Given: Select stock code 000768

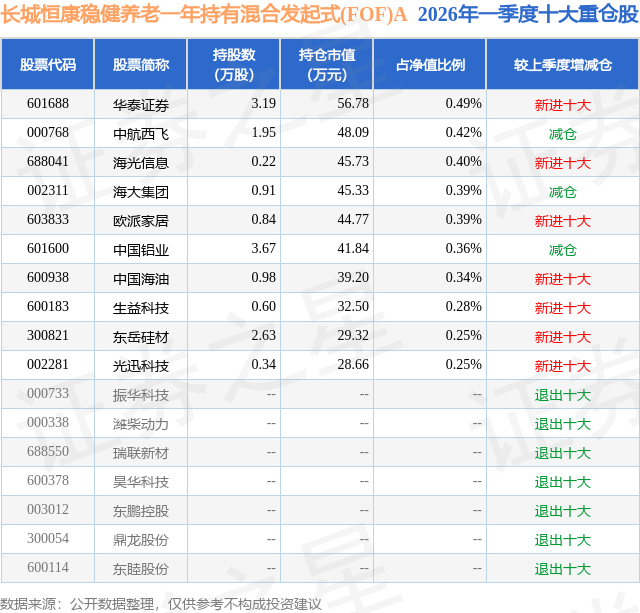Looking at the screenshot, I should point(48,133).
